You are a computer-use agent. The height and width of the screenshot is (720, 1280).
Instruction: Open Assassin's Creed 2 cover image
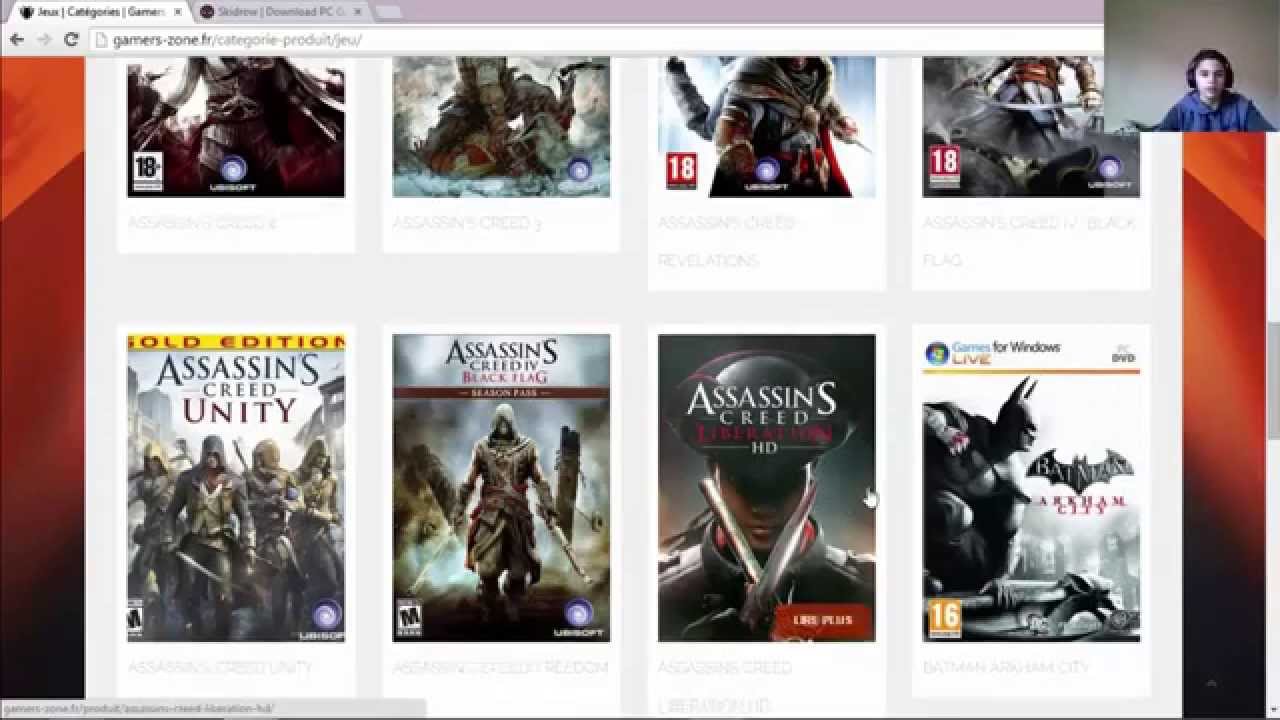pos(236,127)
